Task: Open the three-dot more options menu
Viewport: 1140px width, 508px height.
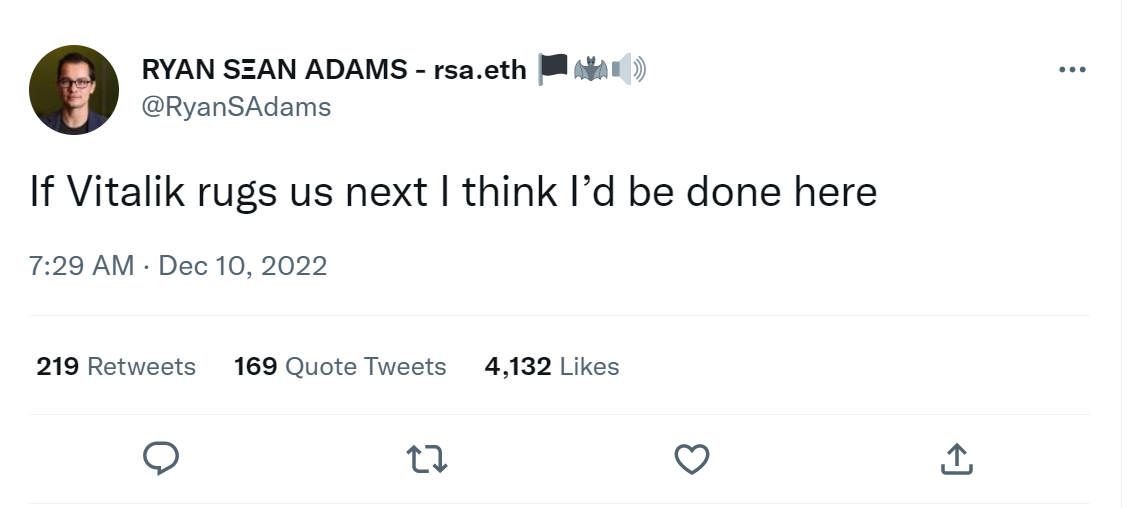Action: click(x=1072, y=70)
